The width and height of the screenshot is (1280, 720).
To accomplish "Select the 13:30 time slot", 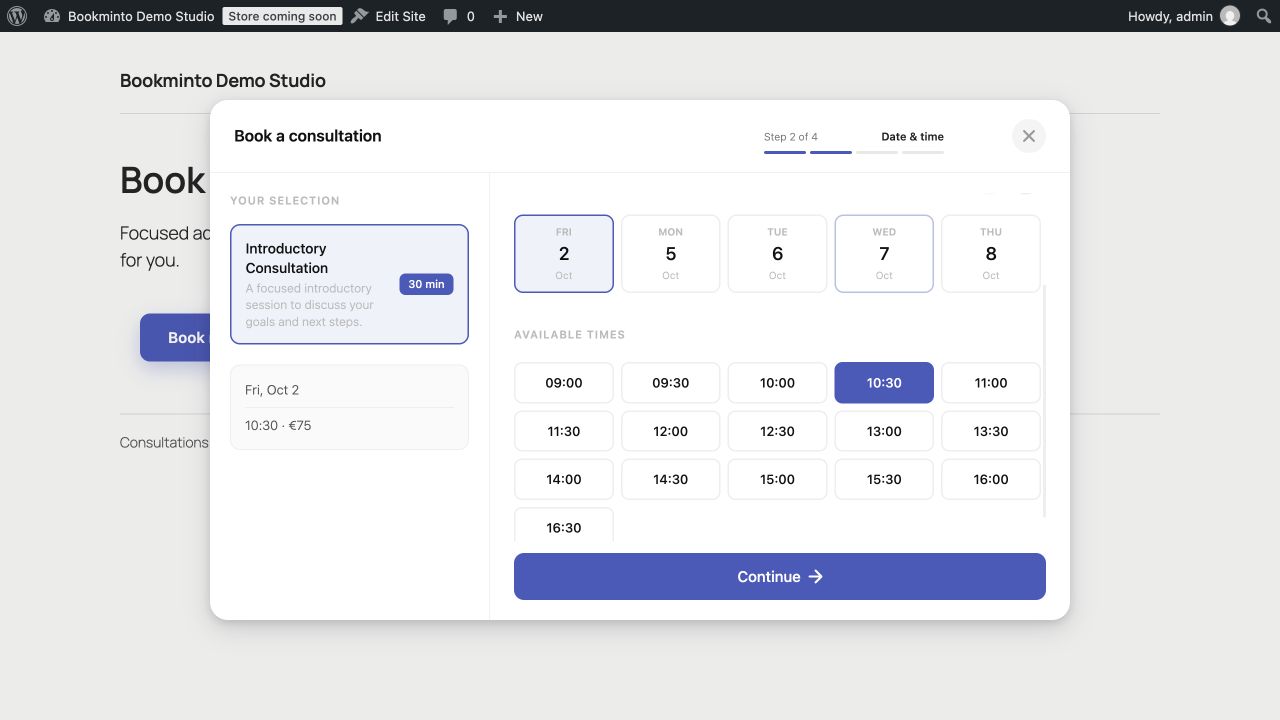I will click(x=991, y=431).
